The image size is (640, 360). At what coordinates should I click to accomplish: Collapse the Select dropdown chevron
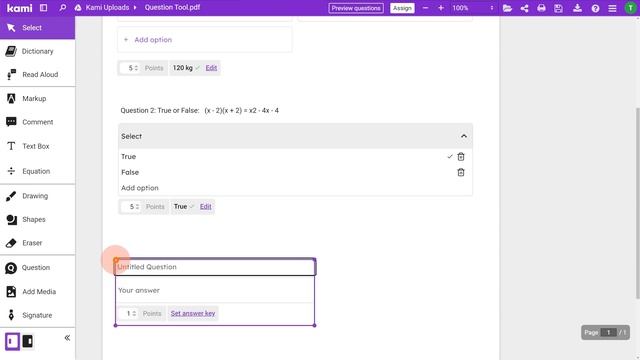tap(464, 136)
